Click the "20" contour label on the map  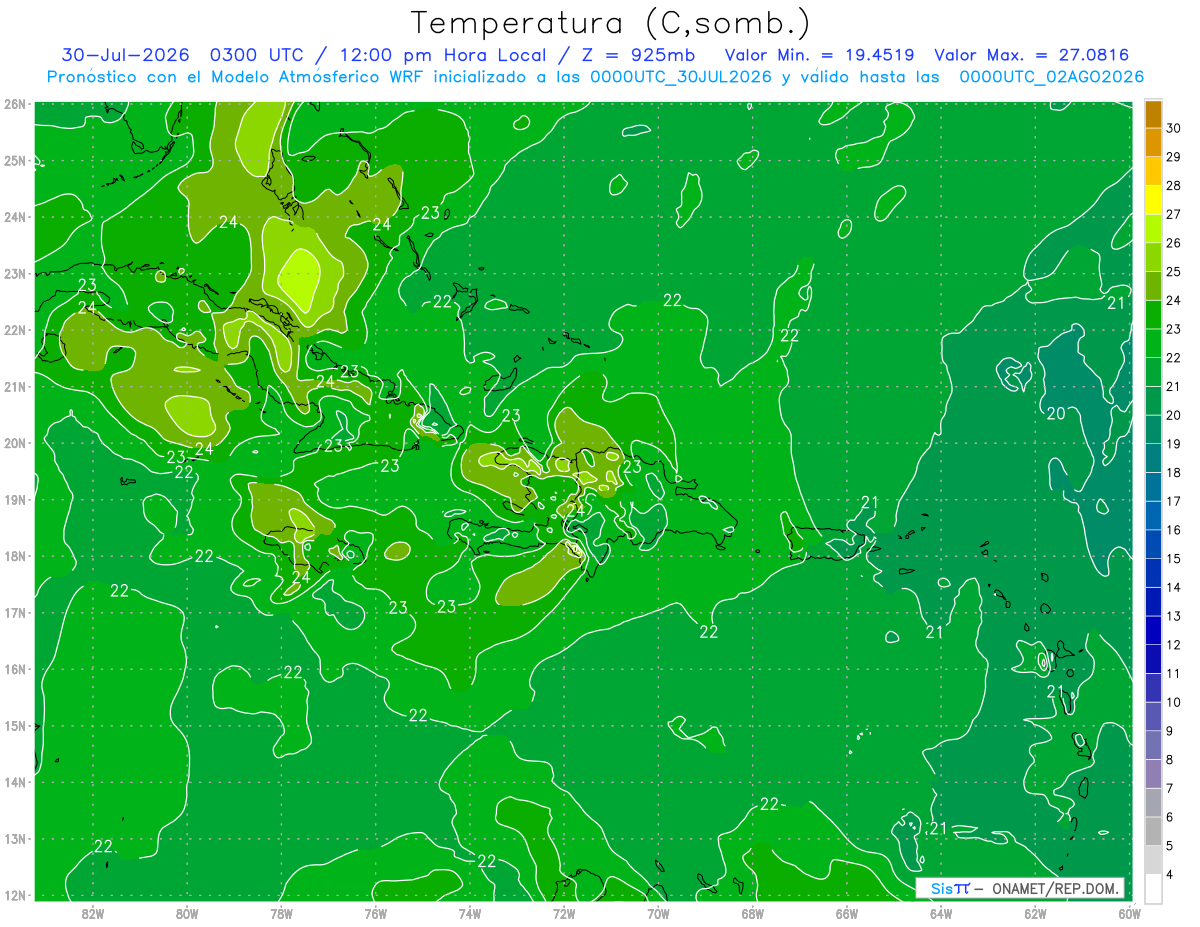(1056, 413)
